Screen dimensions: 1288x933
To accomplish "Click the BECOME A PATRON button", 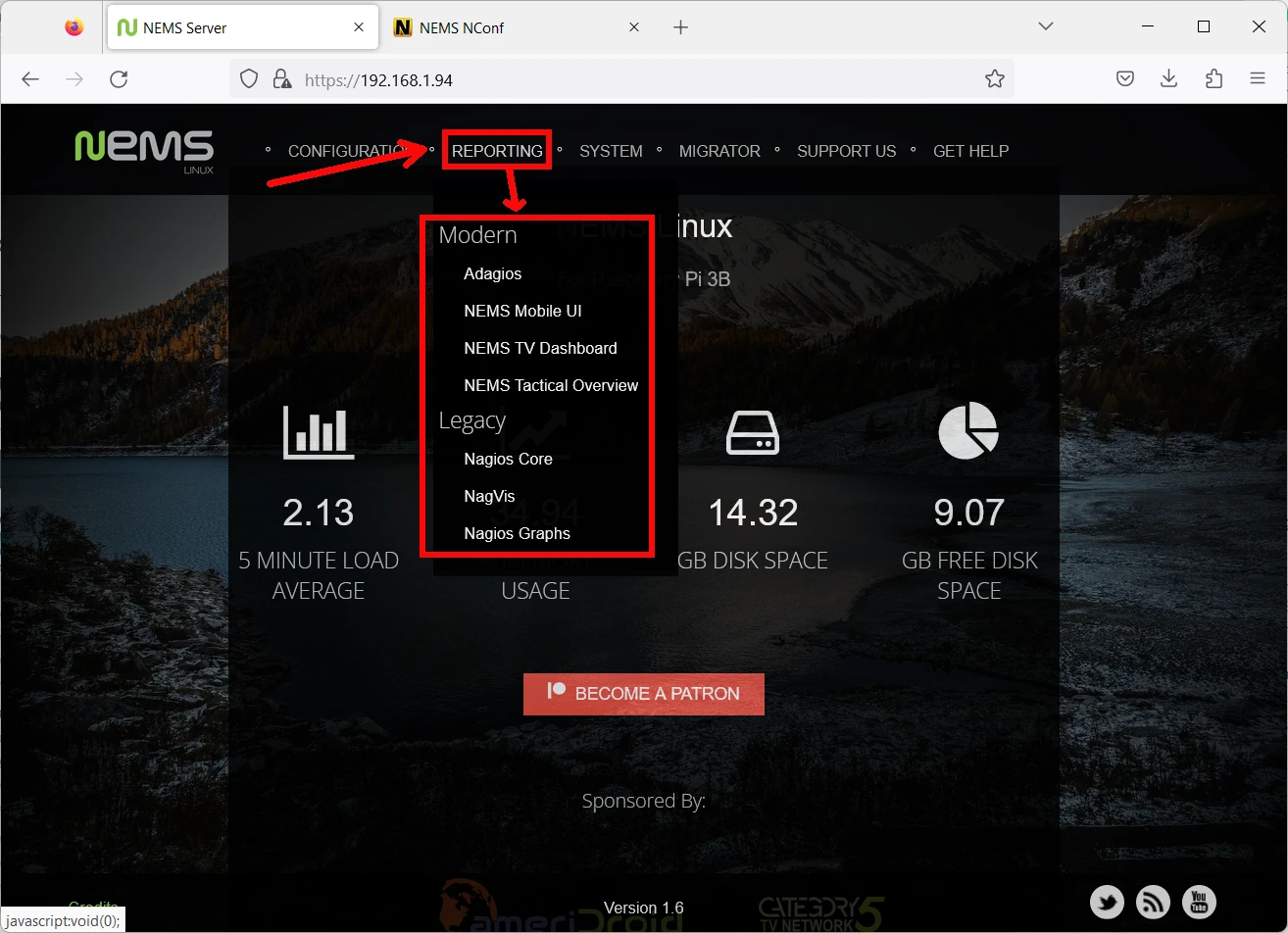I will [x=644, y=694].
